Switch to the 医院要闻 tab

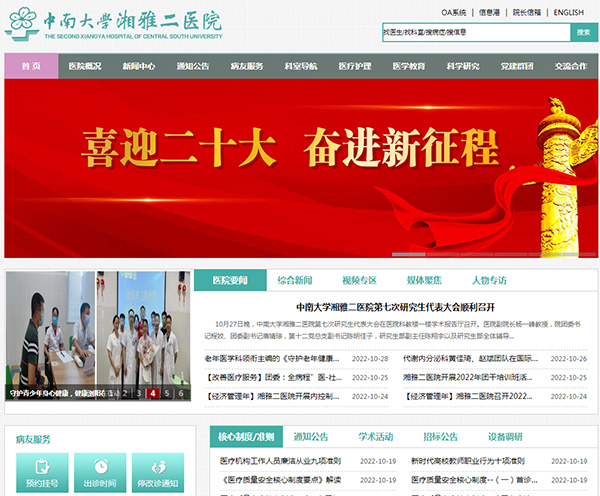(230, 281)
